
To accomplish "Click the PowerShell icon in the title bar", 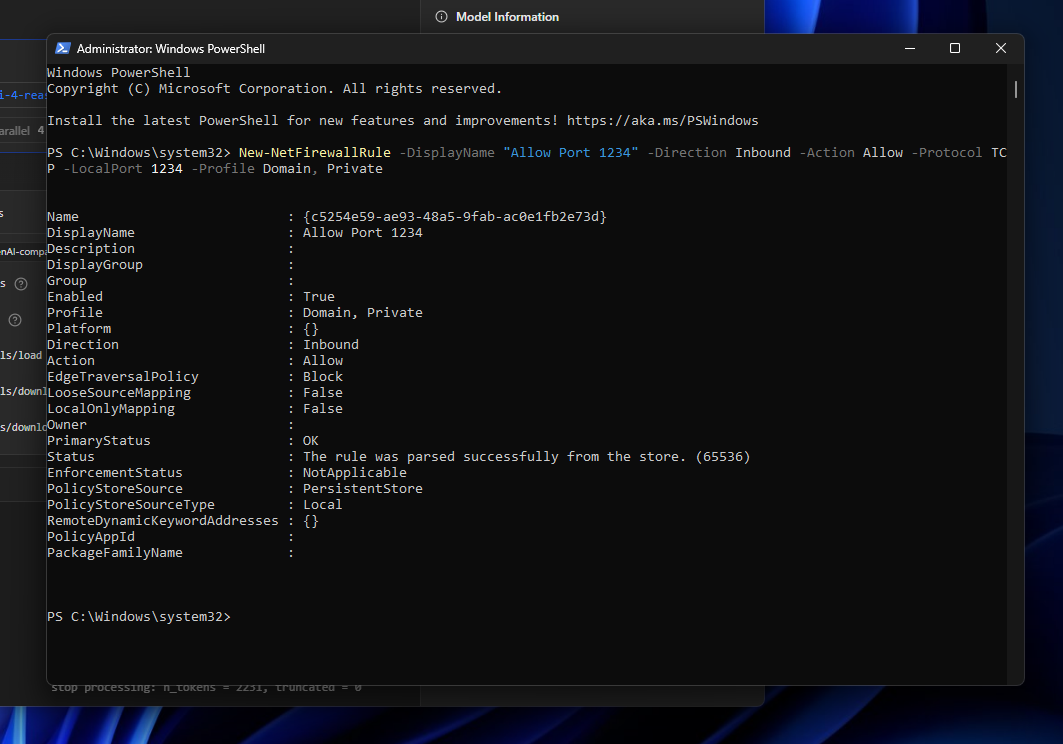I will point(62,48).
